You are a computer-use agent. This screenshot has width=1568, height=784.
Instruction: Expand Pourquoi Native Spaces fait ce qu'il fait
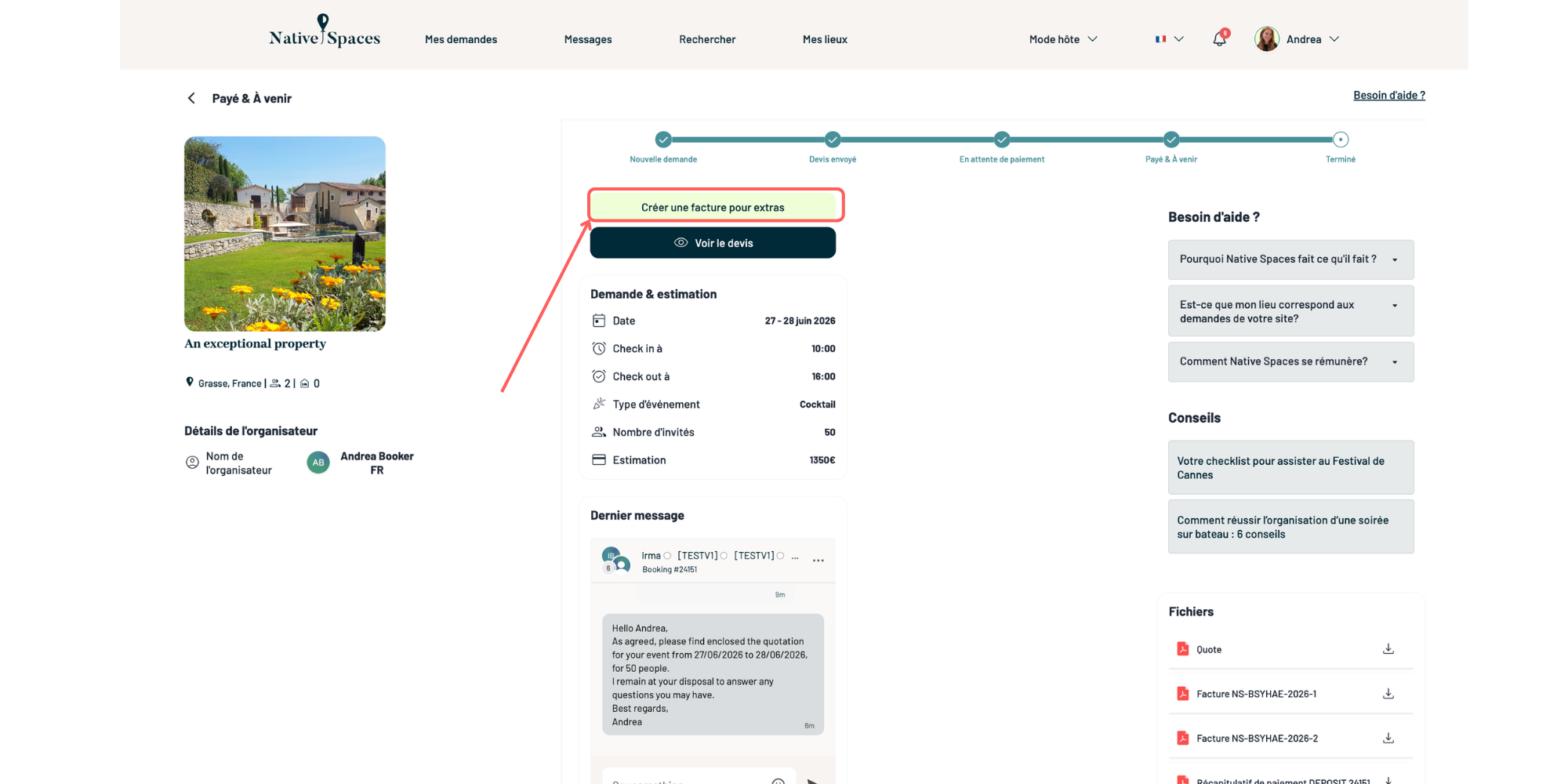(x=1290, y=260)
